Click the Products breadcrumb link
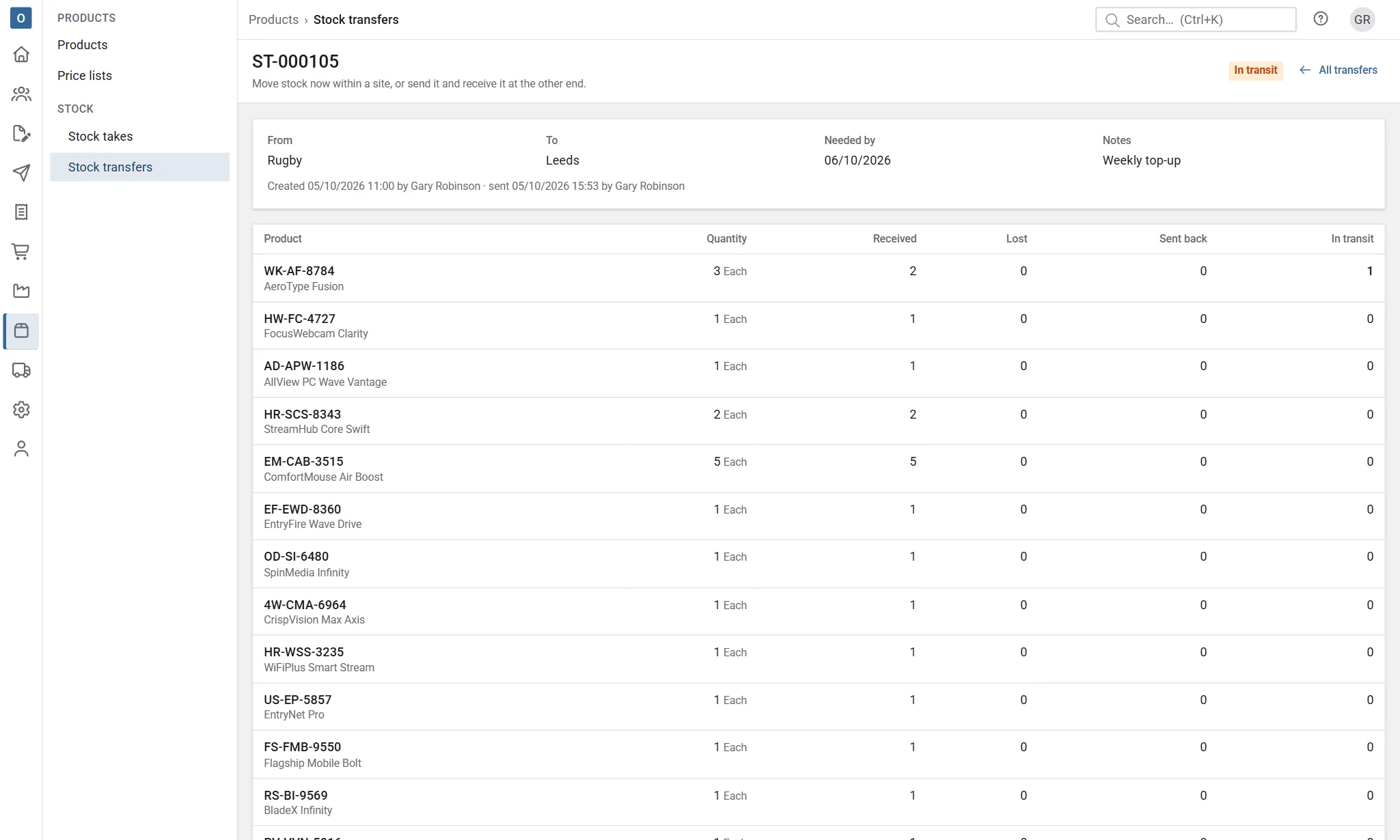Image resolution: width=1400 pixels, height=840 pixels. (273, 20)
